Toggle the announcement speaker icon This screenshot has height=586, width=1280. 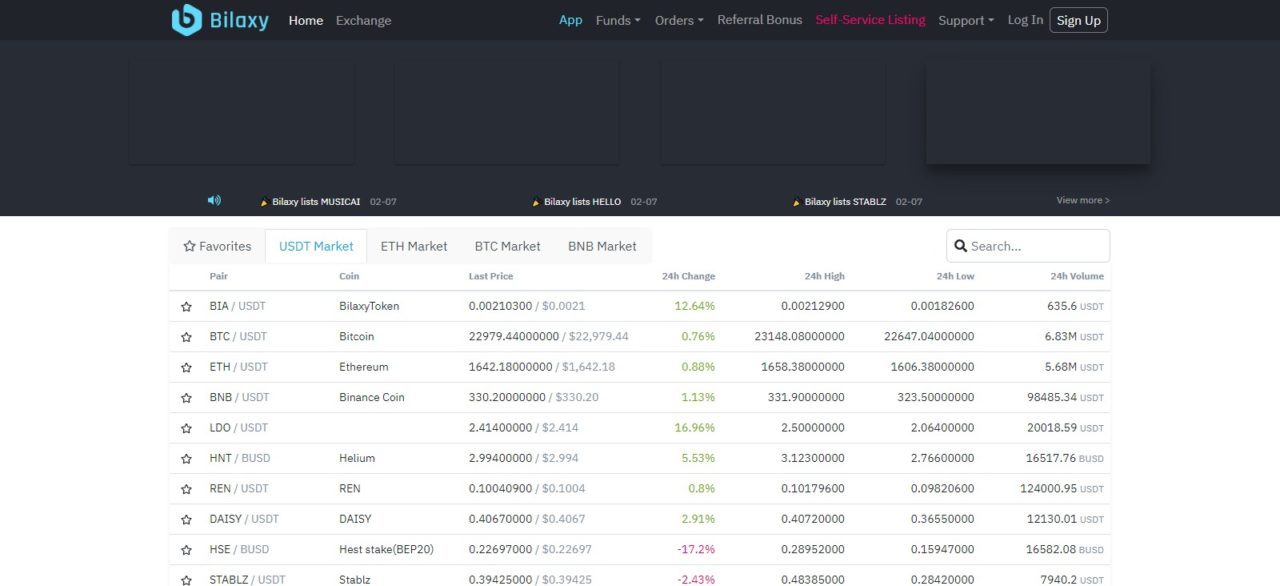[214, 200]
